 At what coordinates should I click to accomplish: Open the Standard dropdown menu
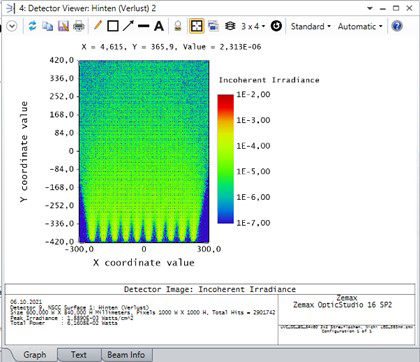pos(311,26)
